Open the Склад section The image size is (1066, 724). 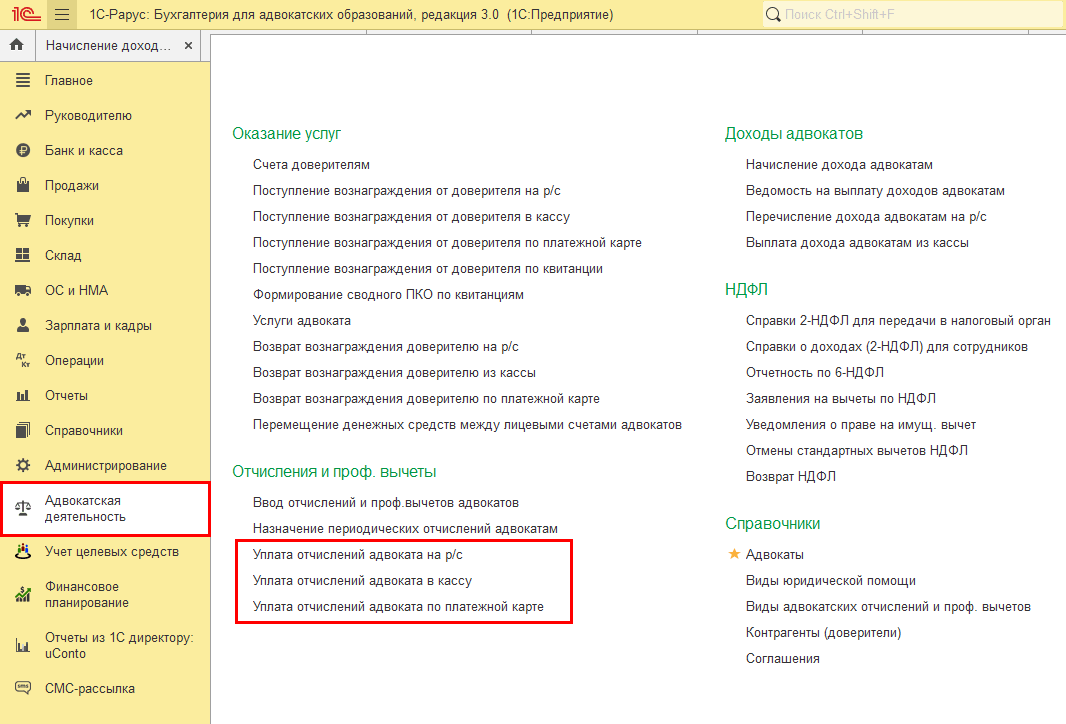point(63,256)
